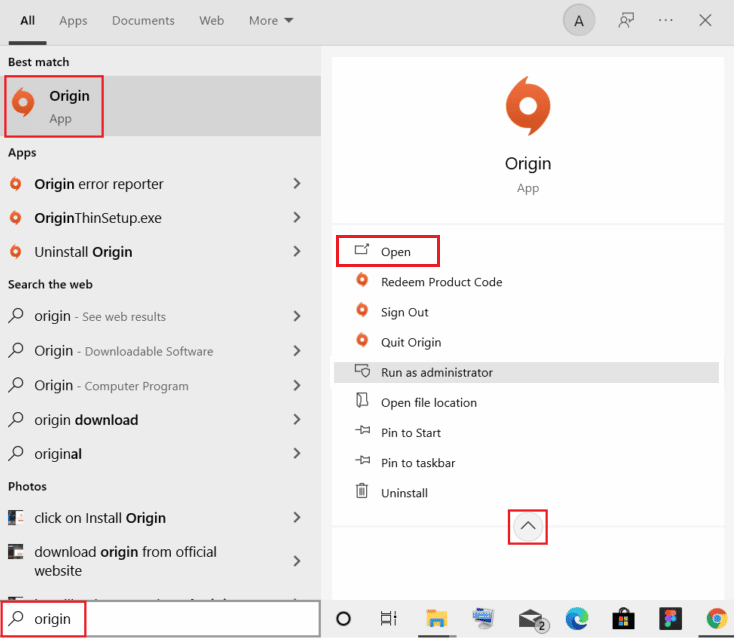
Task: Click Uninstall in the Origin actions
Action: (404, 493)
